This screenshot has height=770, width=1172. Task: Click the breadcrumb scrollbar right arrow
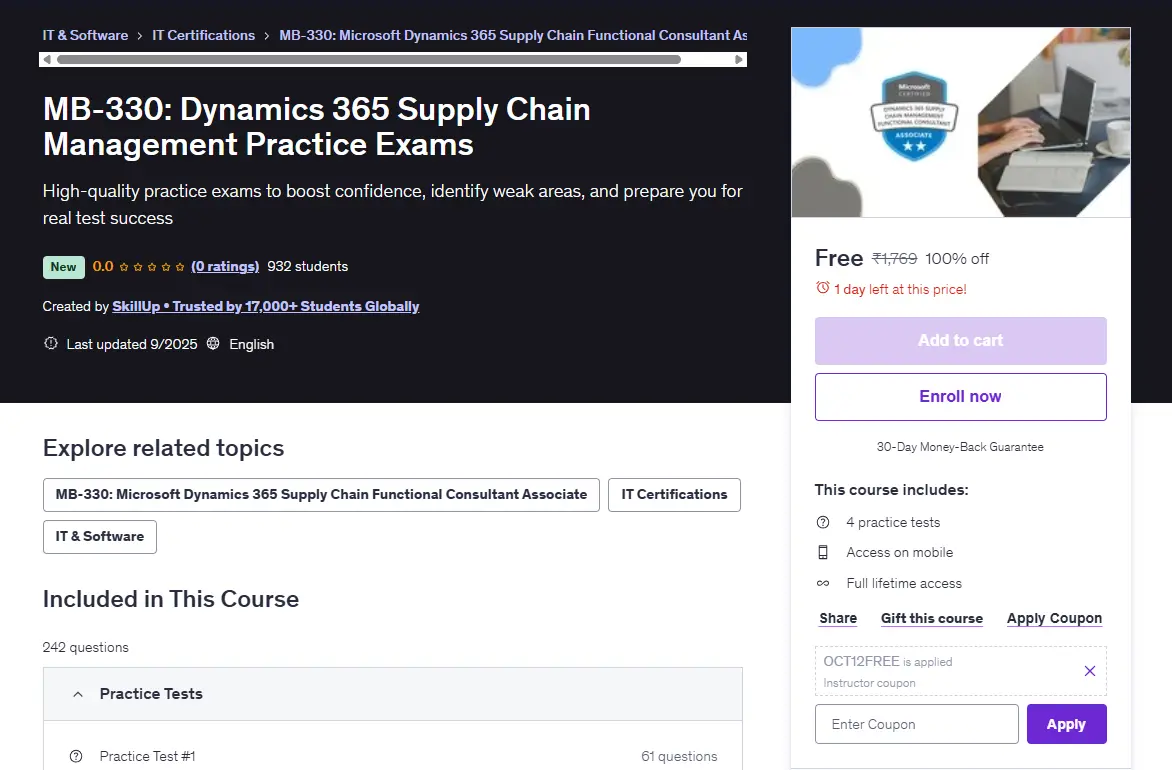738,60
